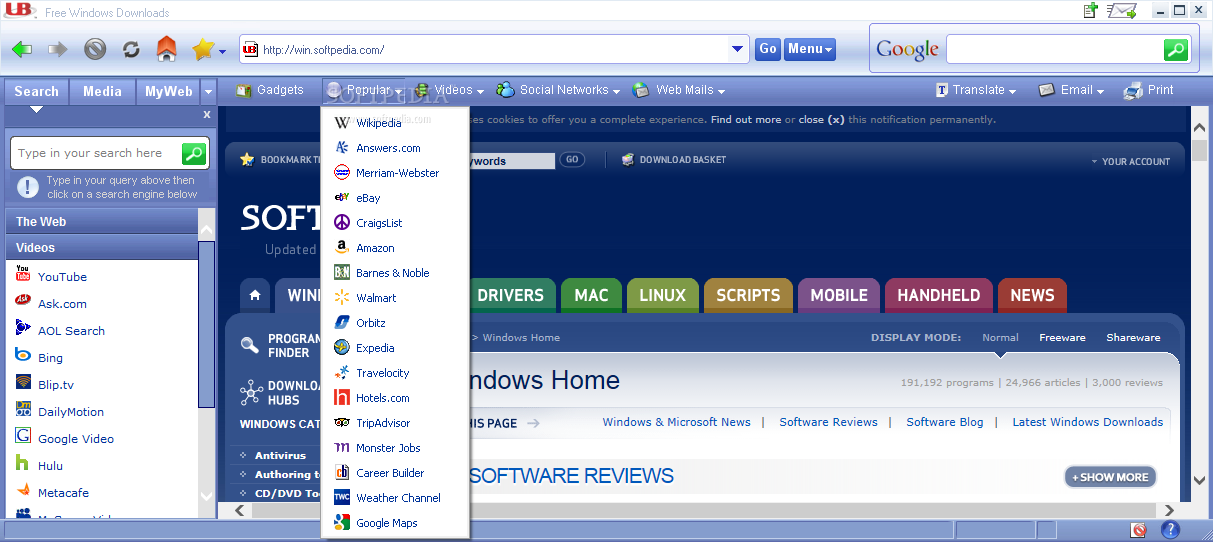Screen dimensions: 1213x542
Task: Open Merriam-Webster from Popular menu
Action: click(395, 173)
